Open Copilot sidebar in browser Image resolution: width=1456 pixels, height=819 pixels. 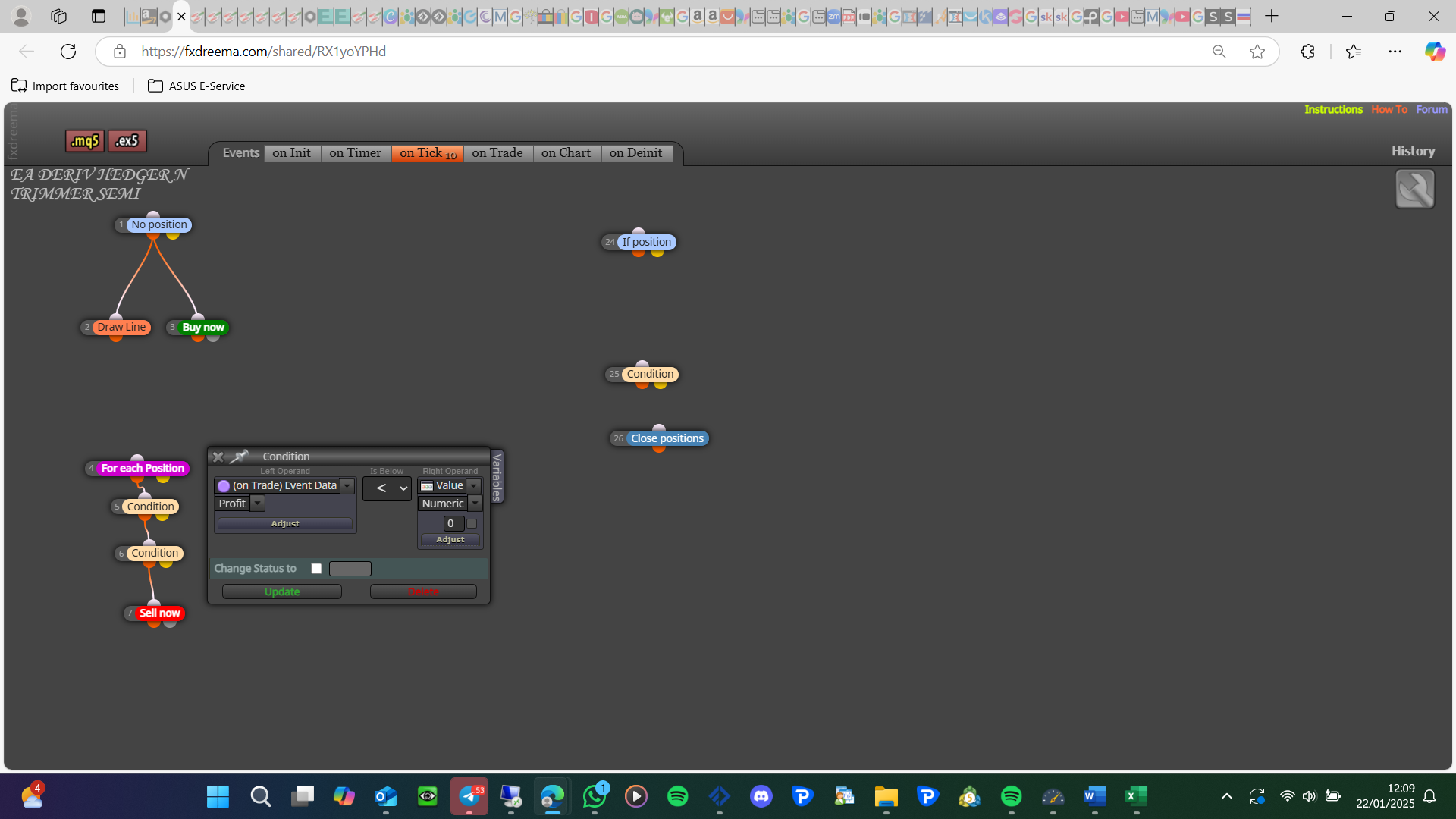pos(1435,52)
